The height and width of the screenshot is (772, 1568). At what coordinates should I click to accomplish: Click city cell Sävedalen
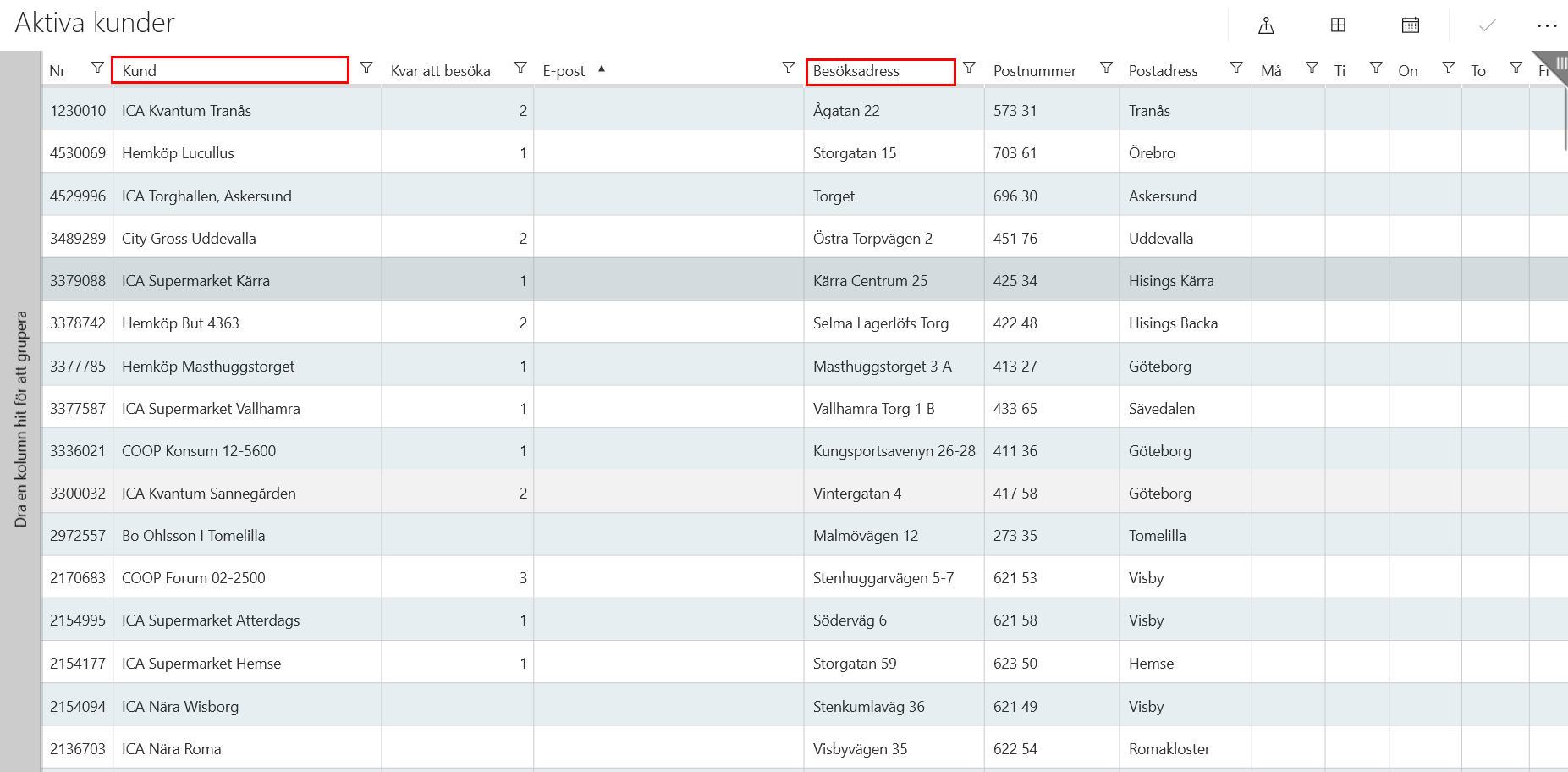[x=1162, y=409]
